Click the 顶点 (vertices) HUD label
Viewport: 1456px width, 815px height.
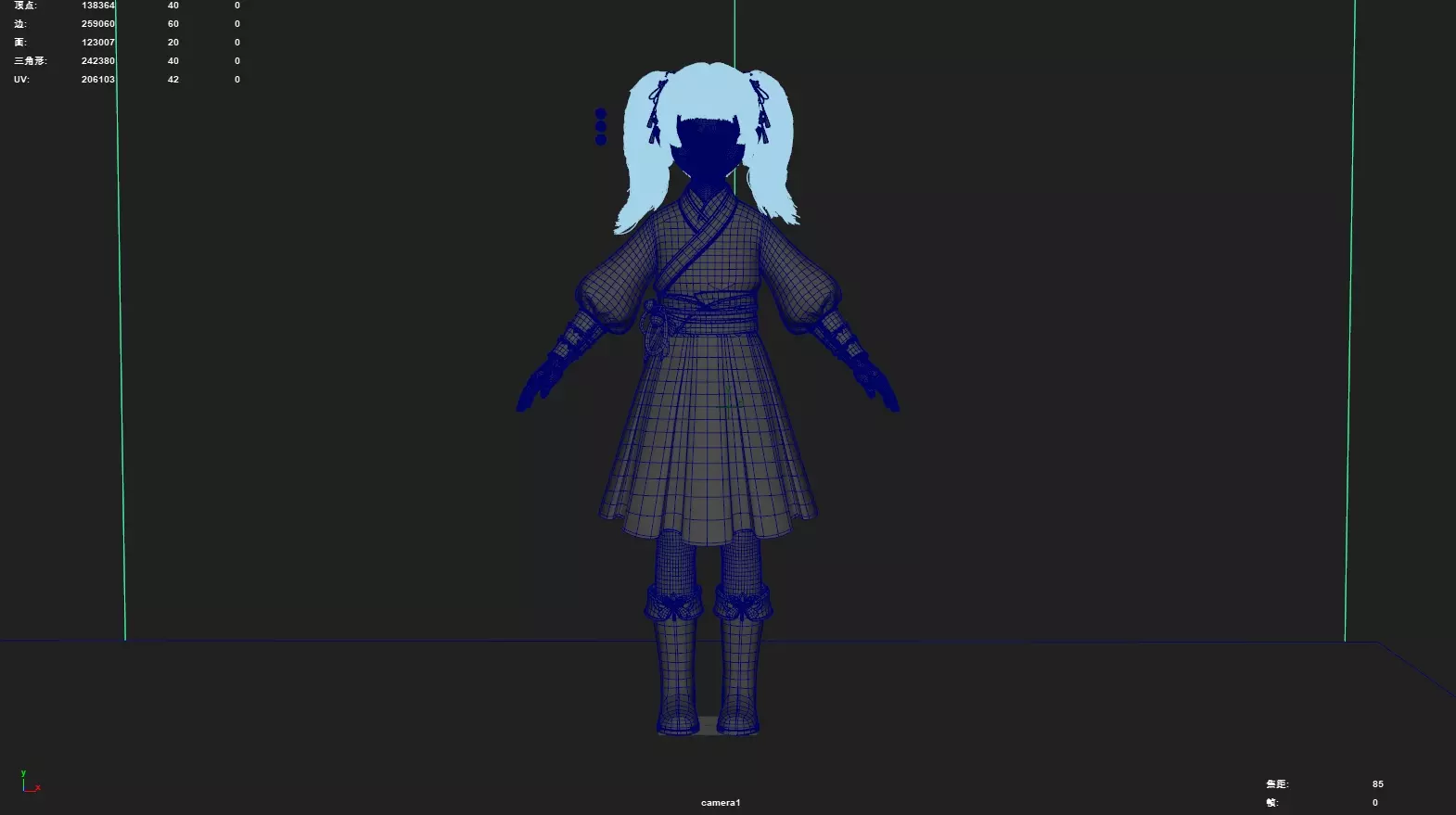click(x=26, y=6)
